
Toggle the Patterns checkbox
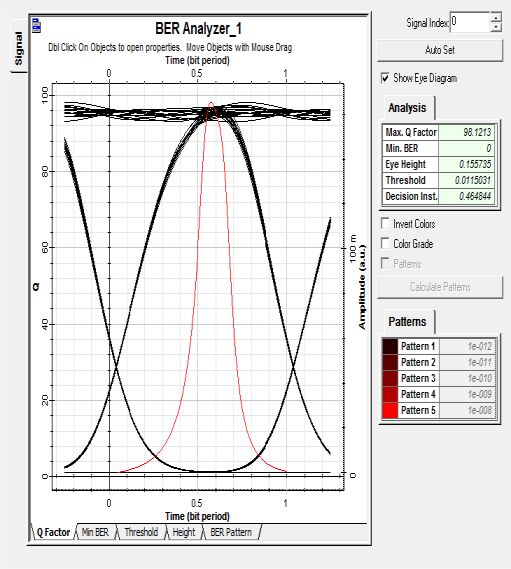(x=385, y=263)
